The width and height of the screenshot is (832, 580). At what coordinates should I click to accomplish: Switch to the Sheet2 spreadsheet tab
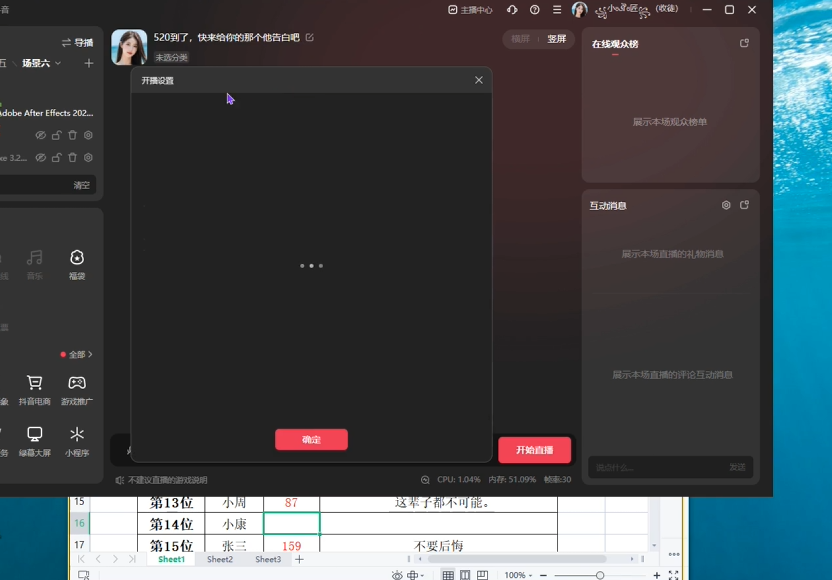pos(220,560)
